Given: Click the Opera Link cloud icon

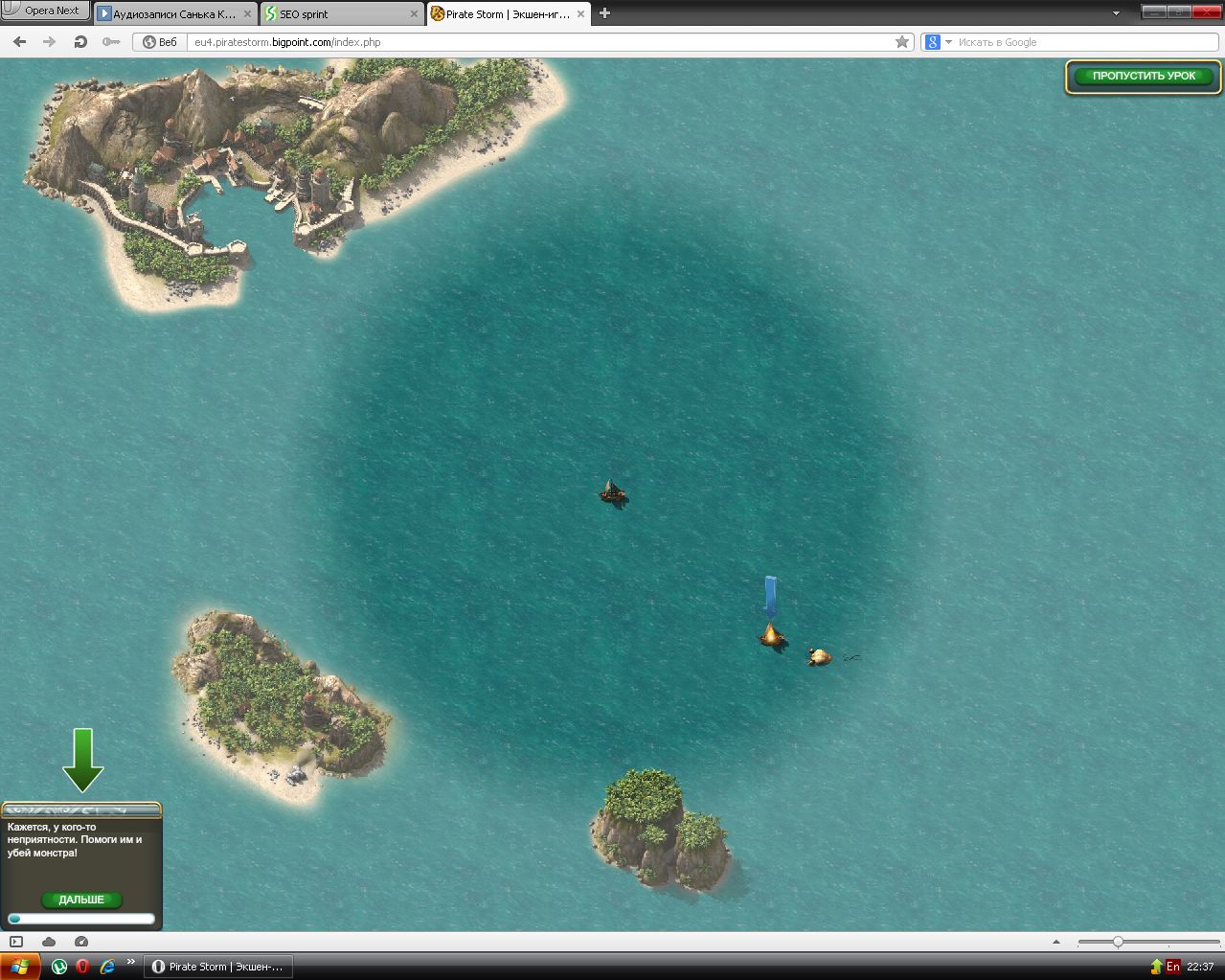Looking at the screenshot, I should (49, 942).
